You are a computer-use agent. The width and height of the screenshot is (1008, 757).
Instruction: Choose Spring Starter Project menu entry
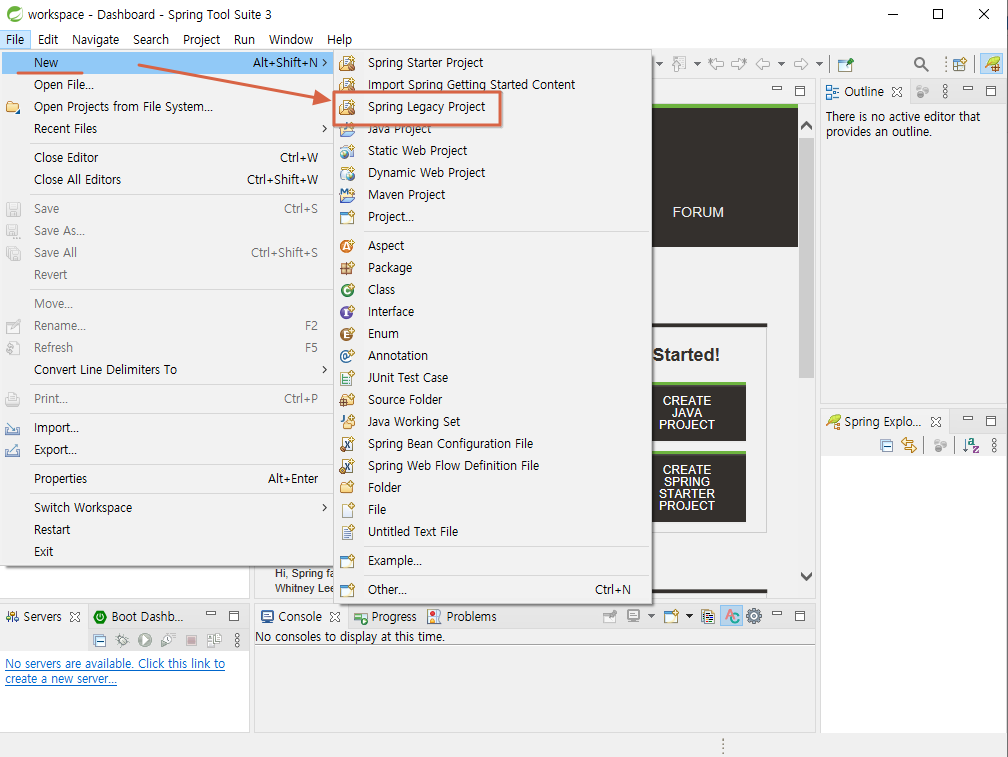point(425,62)
